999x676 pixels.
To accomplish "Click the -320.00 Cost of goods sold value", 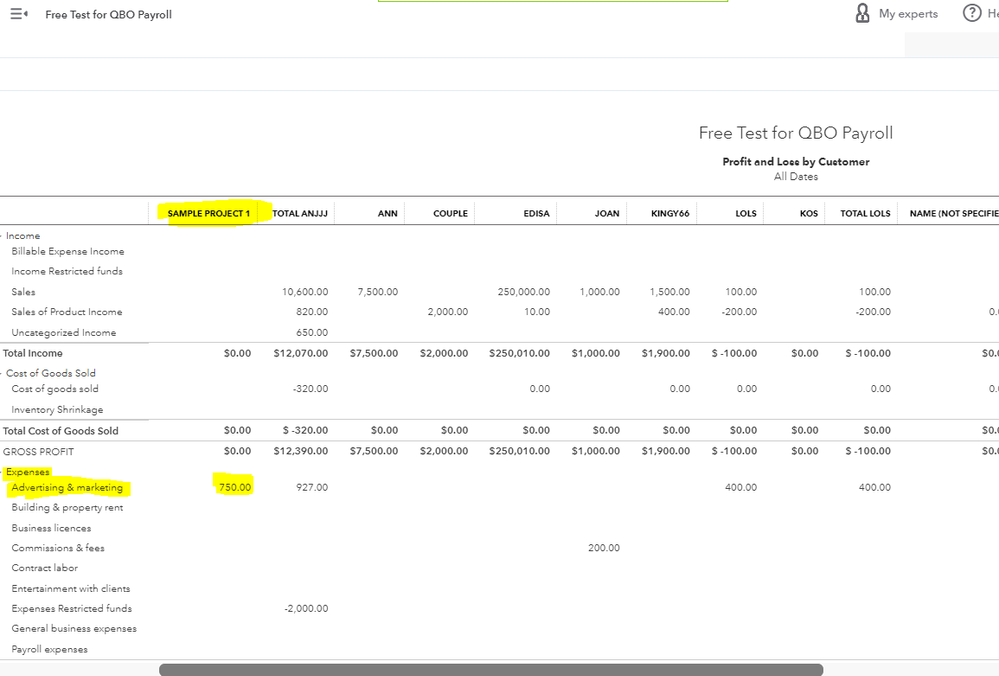I will point(310,389).
